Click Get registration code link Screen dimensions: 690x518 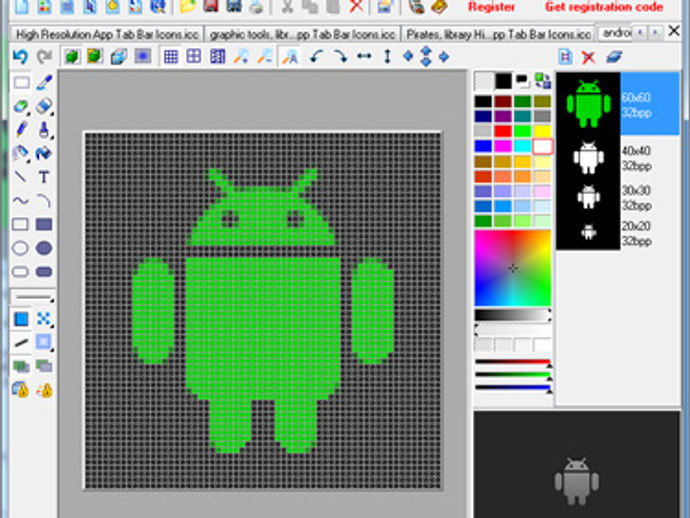pyautogui.click(x=604, y=7)
